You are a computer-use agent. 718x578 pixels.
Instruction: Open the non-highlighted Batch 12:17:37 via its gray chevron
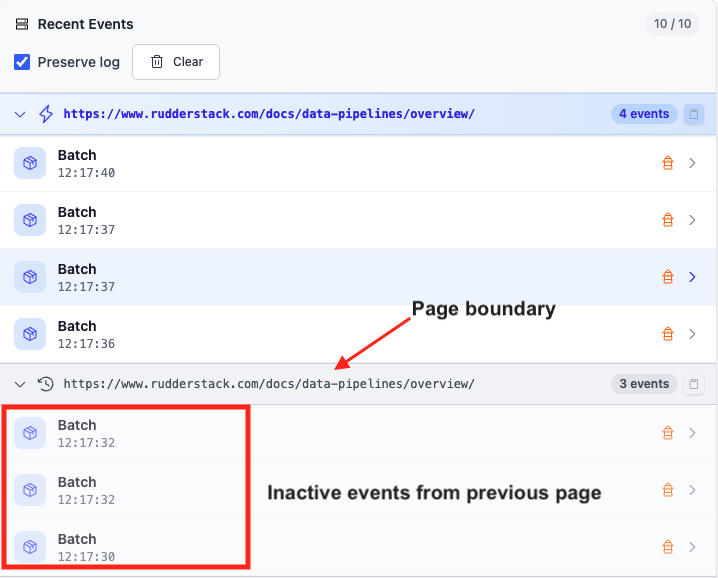click(692, 220)
